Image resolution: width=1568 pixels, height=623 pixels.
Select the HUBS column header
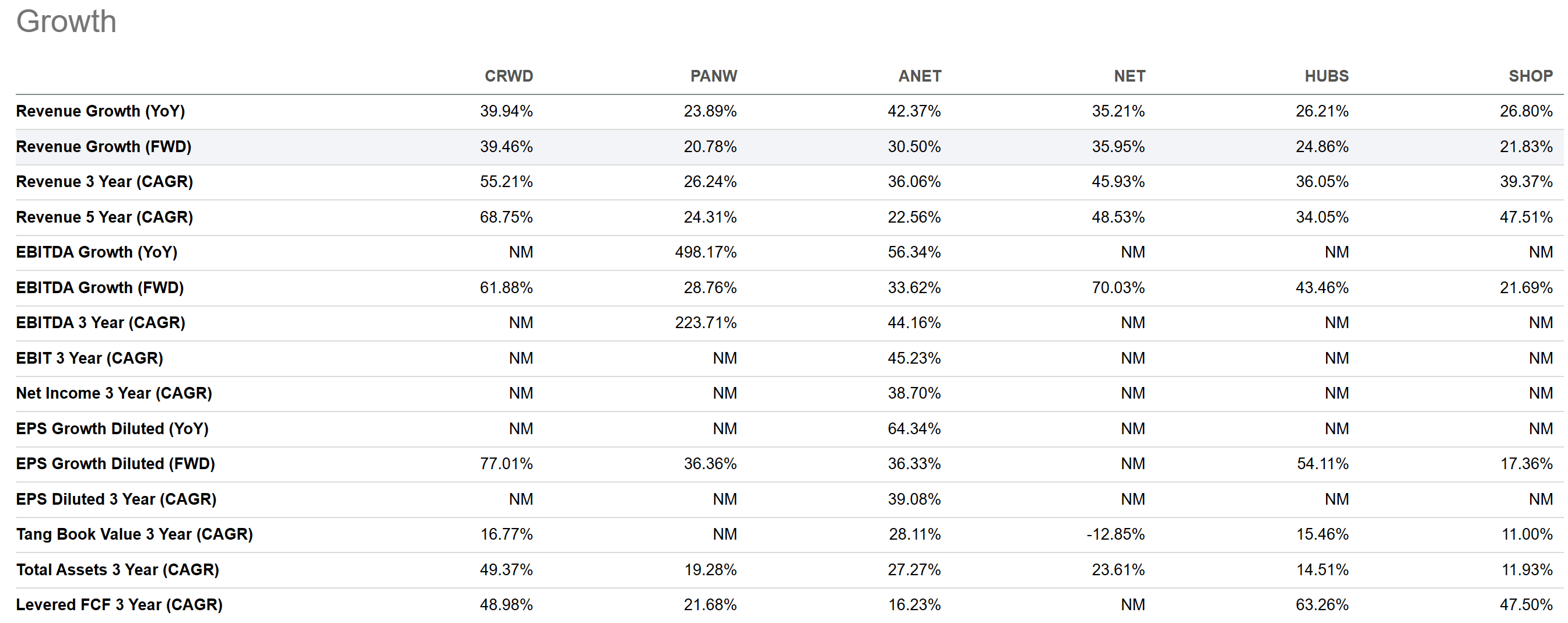[1326, 76]
